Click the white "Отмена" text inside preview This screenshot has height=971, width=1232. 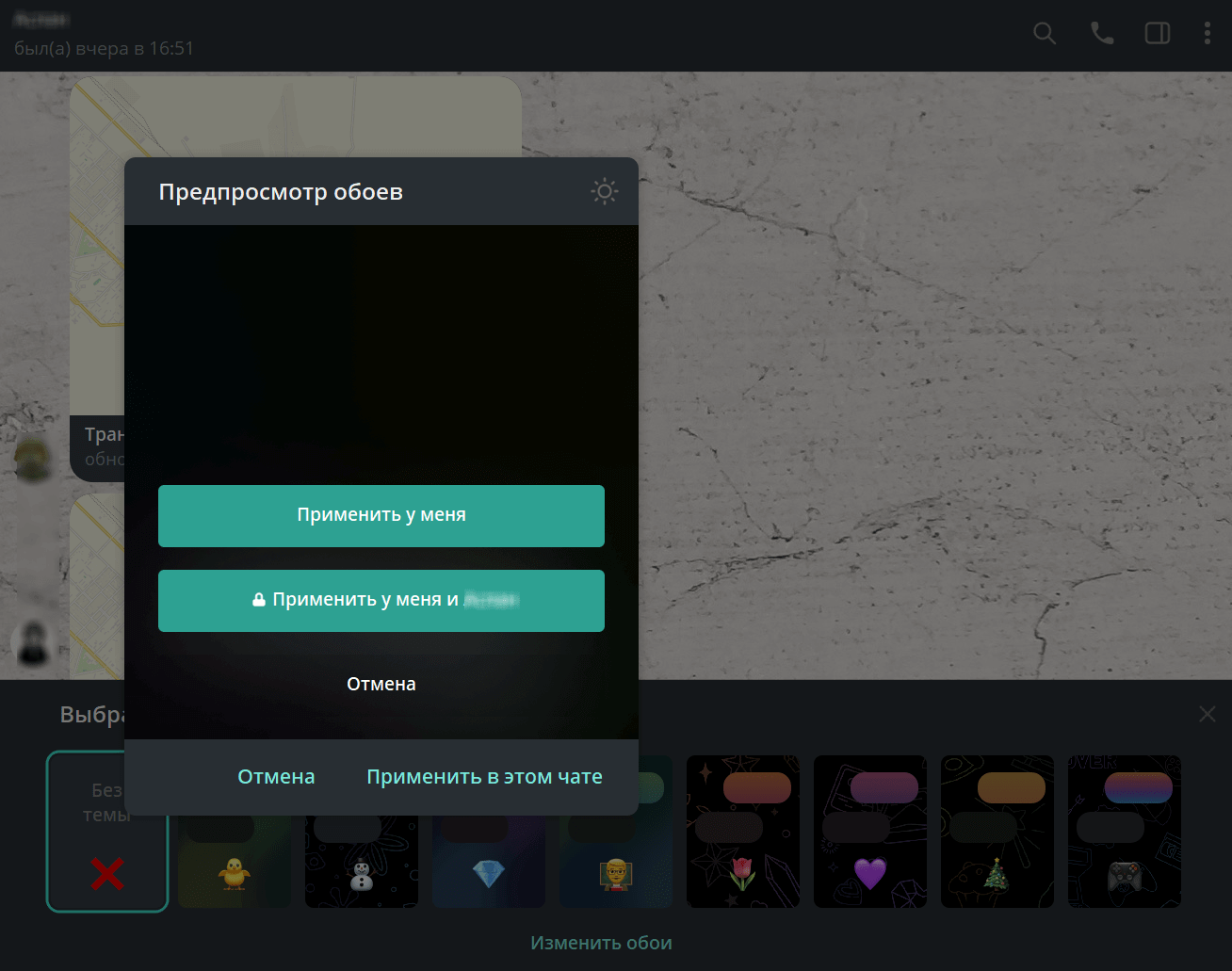pyautogui.click(x=381, y=684)
